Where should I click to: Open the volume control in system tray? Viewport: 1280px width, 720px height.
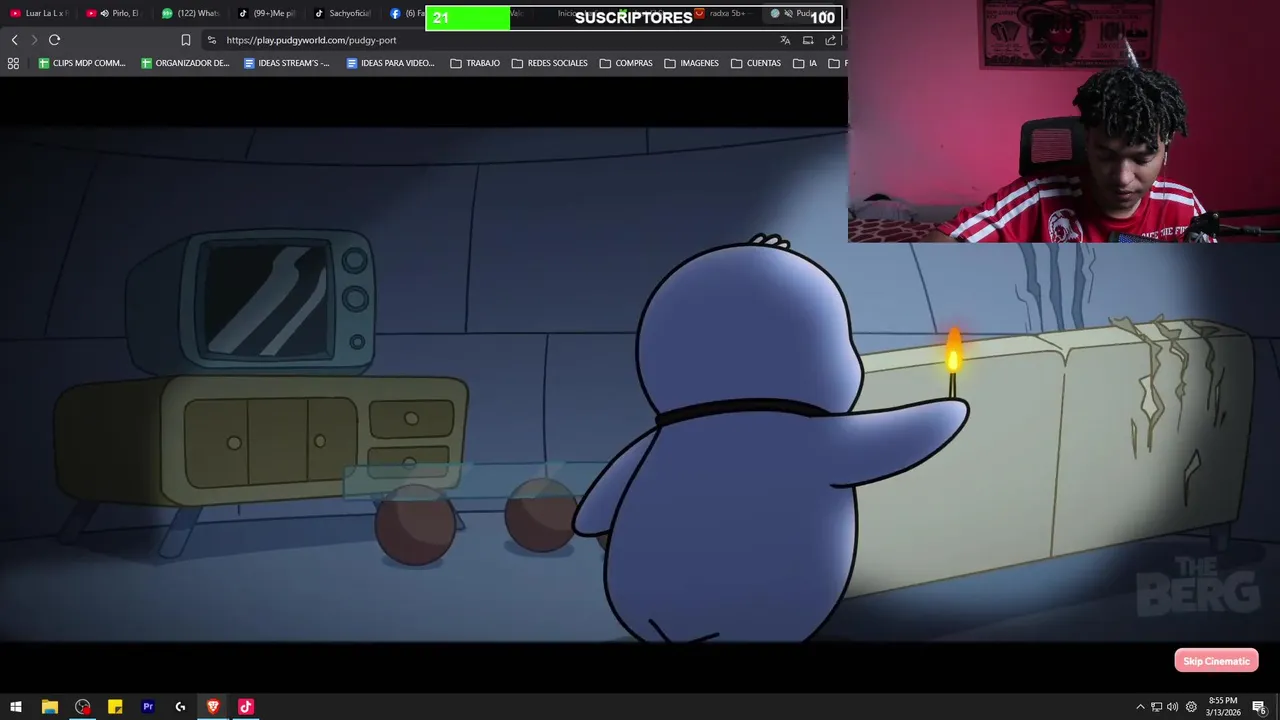[1173, 707]
